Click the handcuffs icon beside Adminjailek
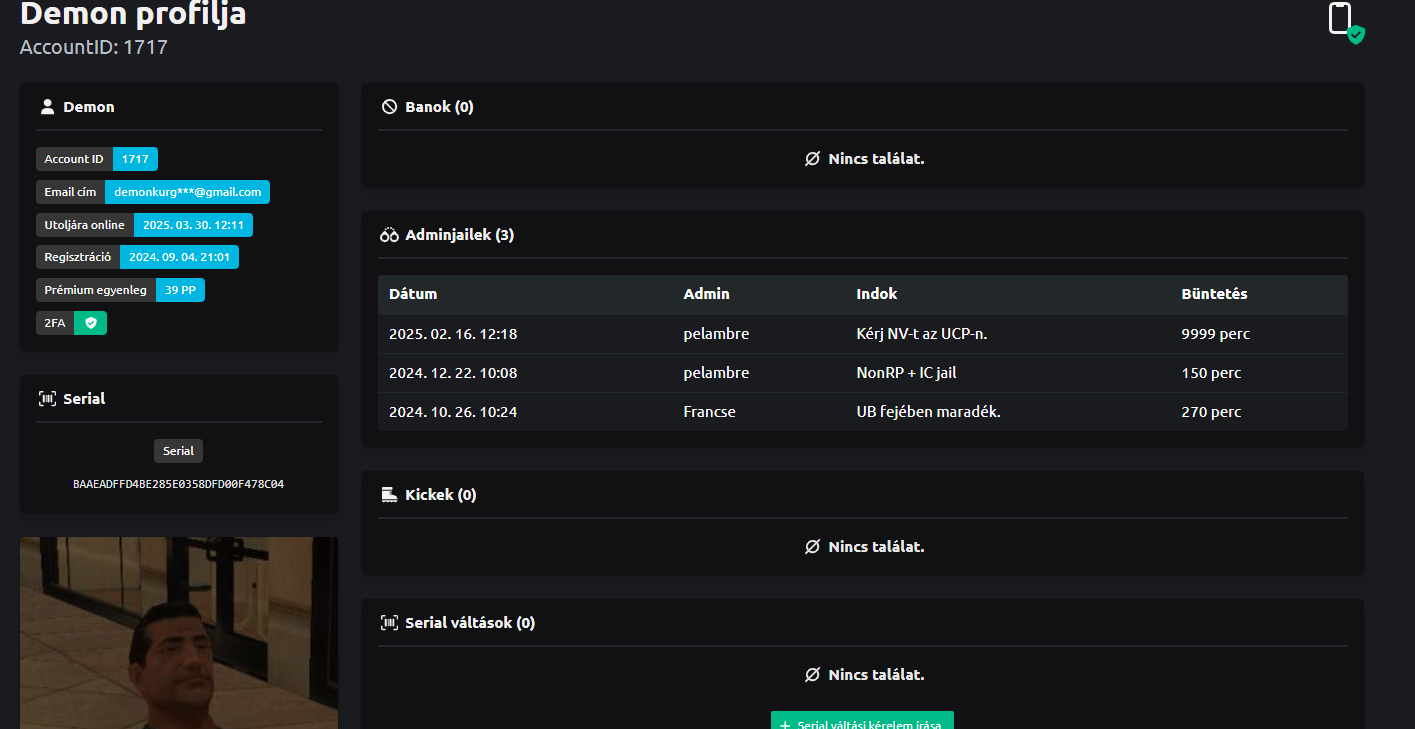This screenshot has height=729, width=1415. (x=389, y=235)
